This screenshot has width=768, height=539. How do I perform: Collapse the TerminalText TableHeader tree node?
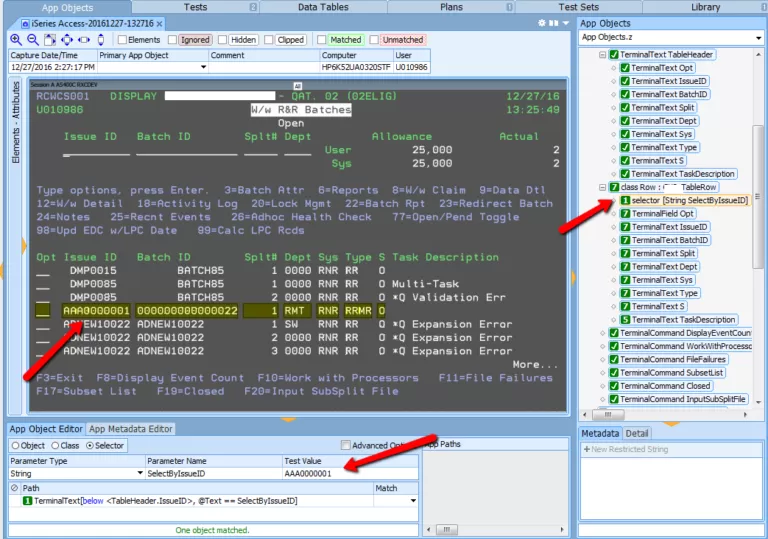tap(602, 54)
